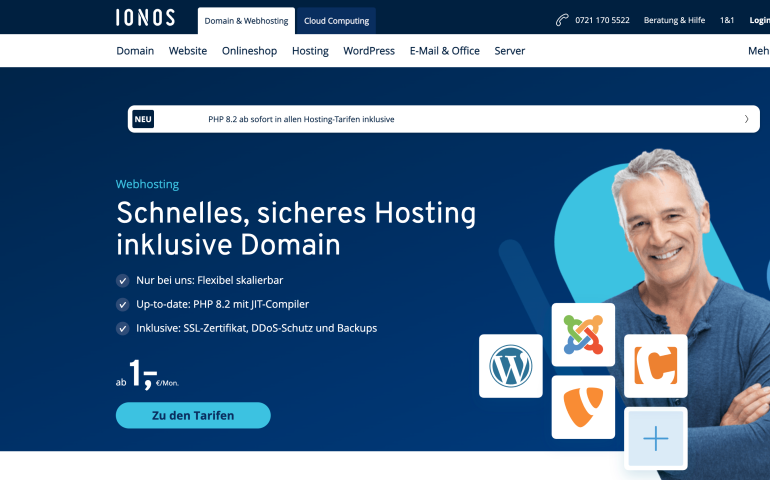Click text Inklusive: SSL-Zertifikat, DDoS-Schutz und Backups

click(x=256, y=328)
